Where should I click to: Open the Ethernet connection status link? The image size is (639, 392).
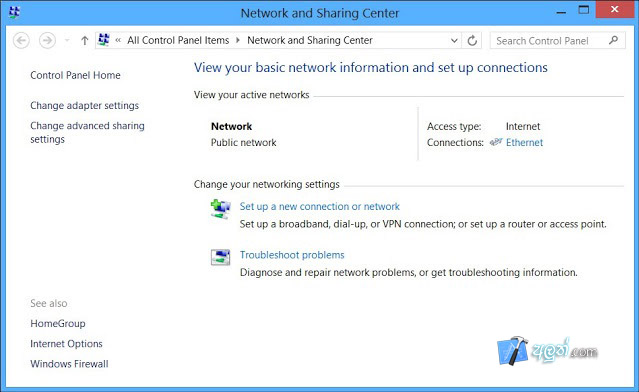[x=524, y=143]
